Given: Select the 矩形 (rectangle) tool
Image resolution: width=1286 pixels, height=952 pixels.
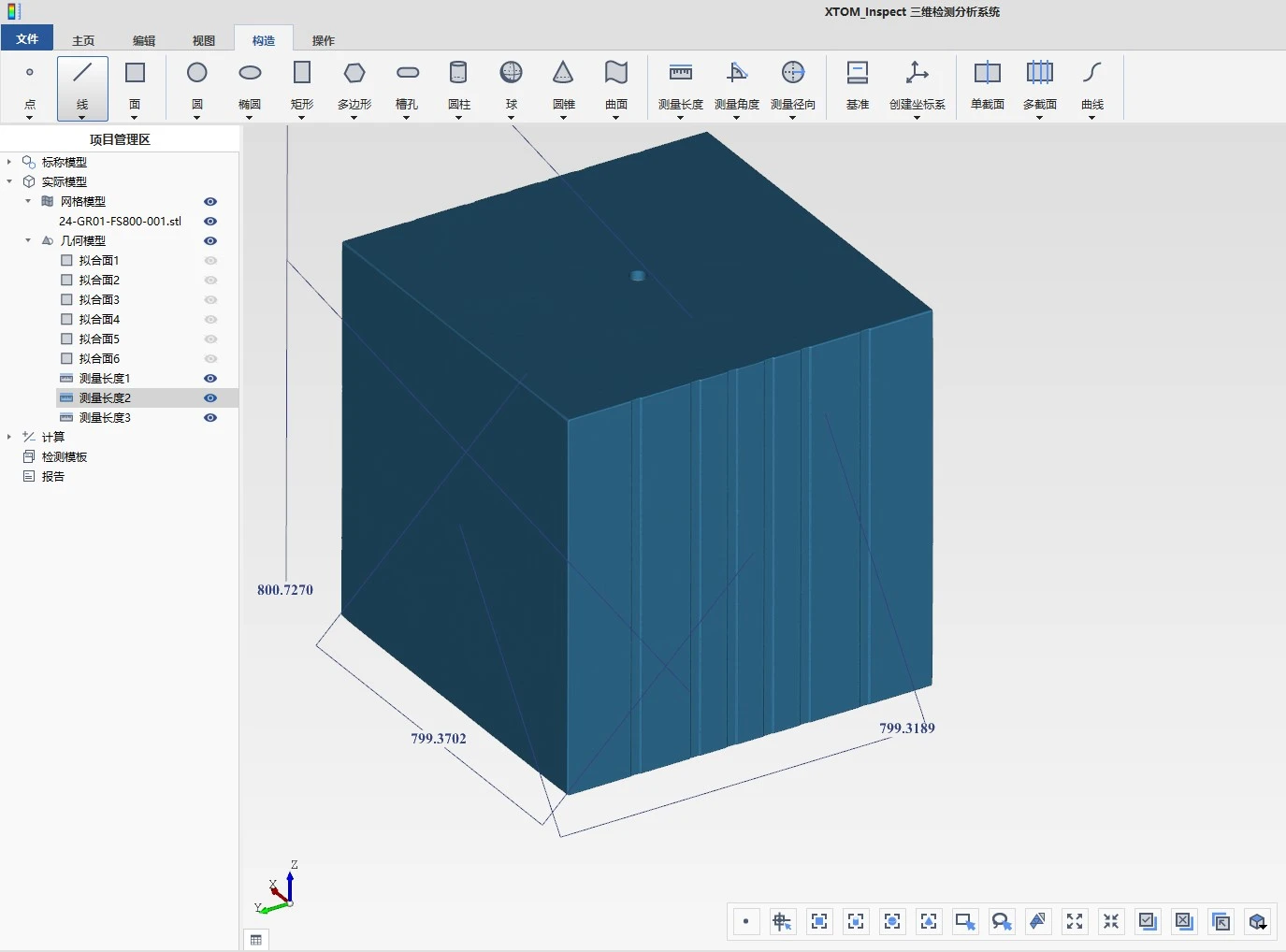Looking at the screenshot, I should [x=302, y=86].
